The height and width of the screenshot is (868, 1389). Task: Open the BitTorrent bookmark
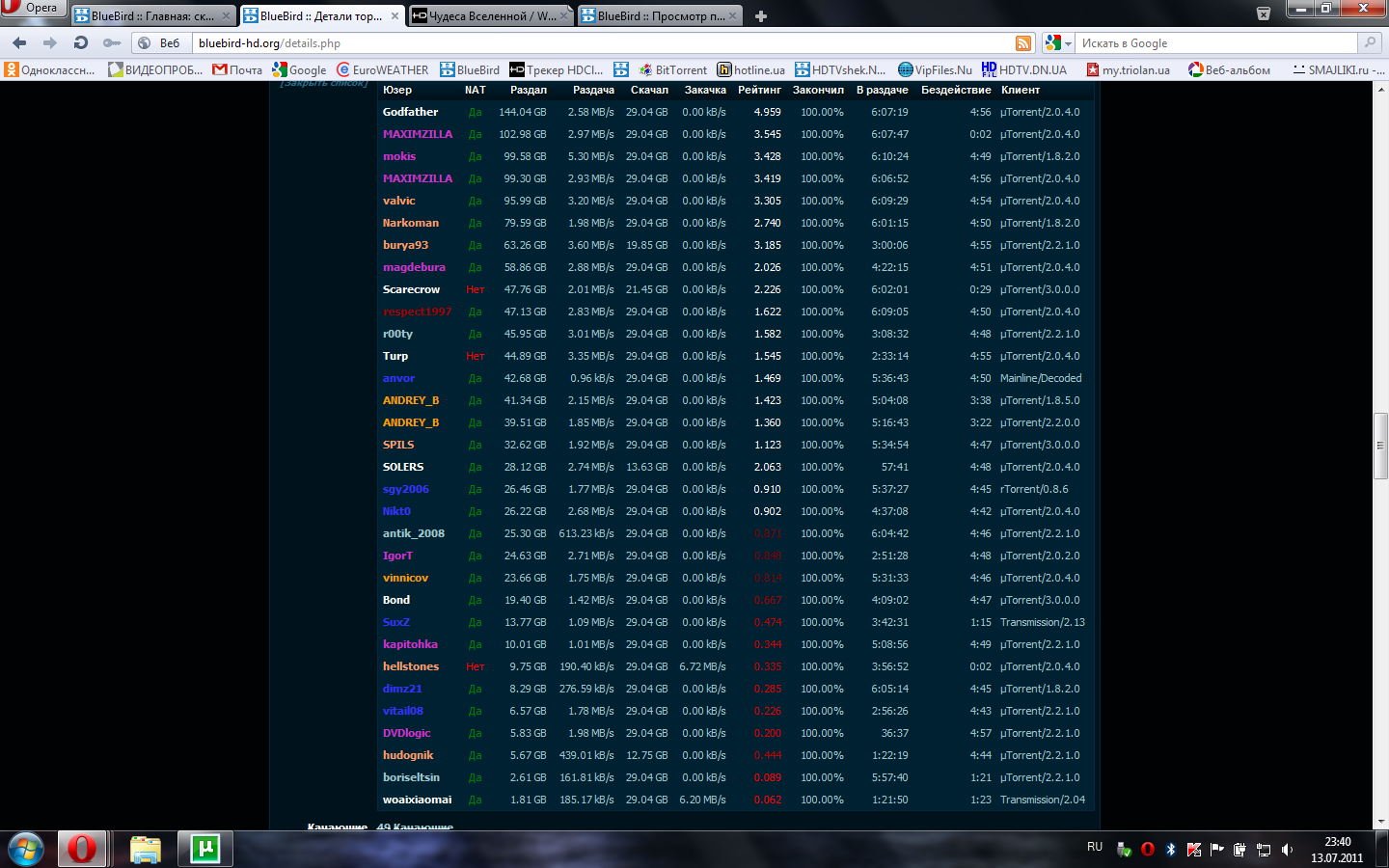(673, 69)
